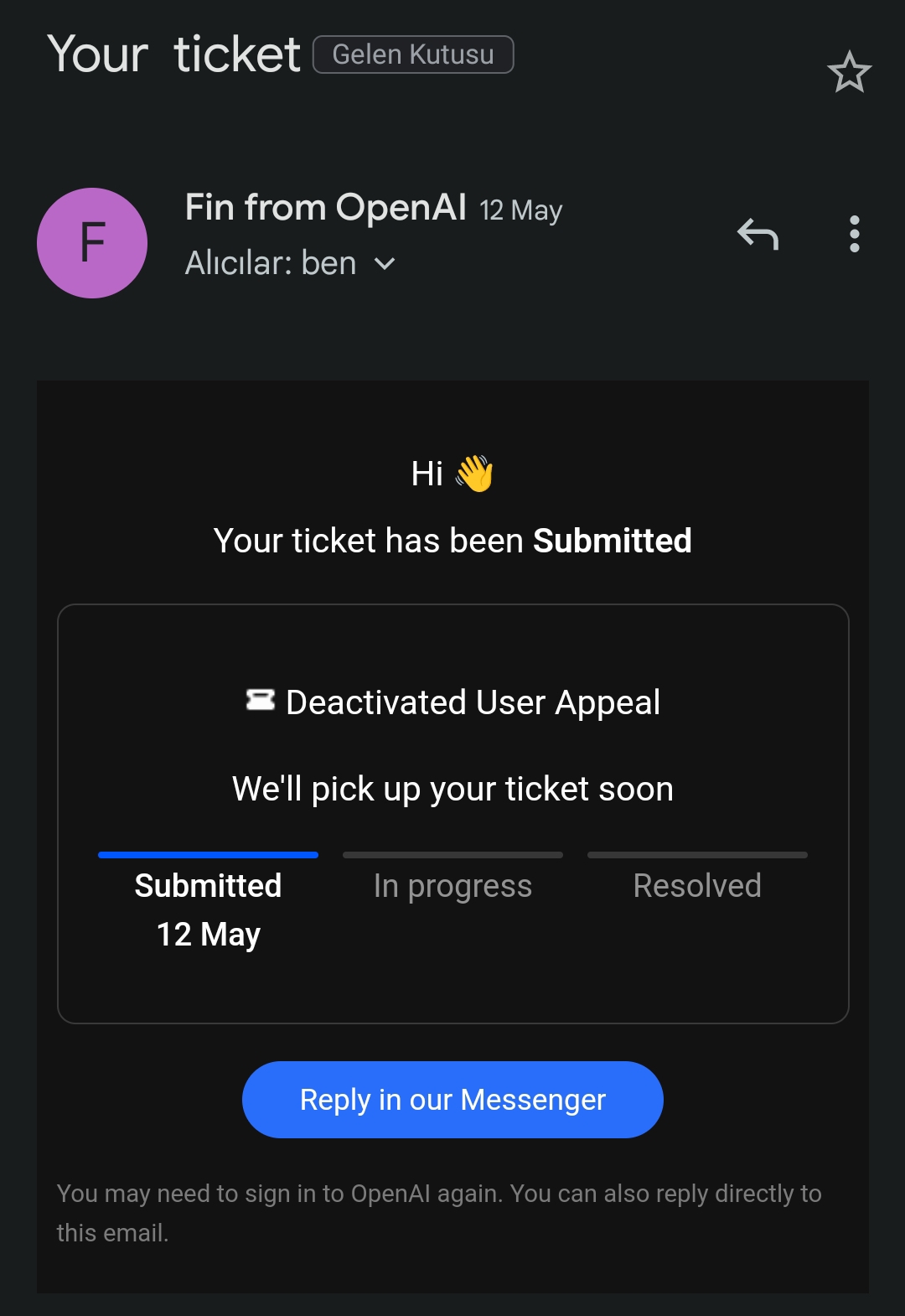This screenshot has height=1316, width=905.
Task: Select the Resolved status step
Action: 697,886
